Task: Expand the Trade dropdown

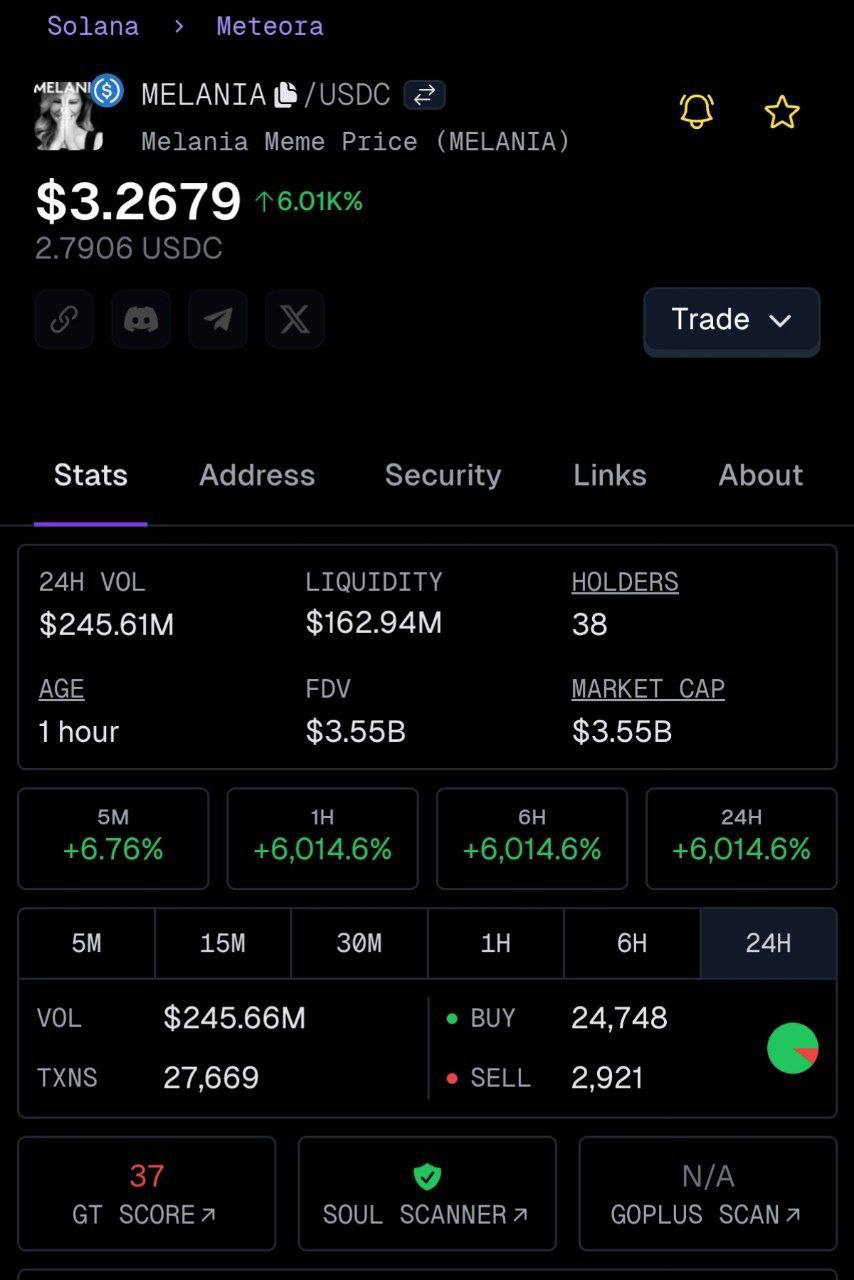Action: [731, 320]
